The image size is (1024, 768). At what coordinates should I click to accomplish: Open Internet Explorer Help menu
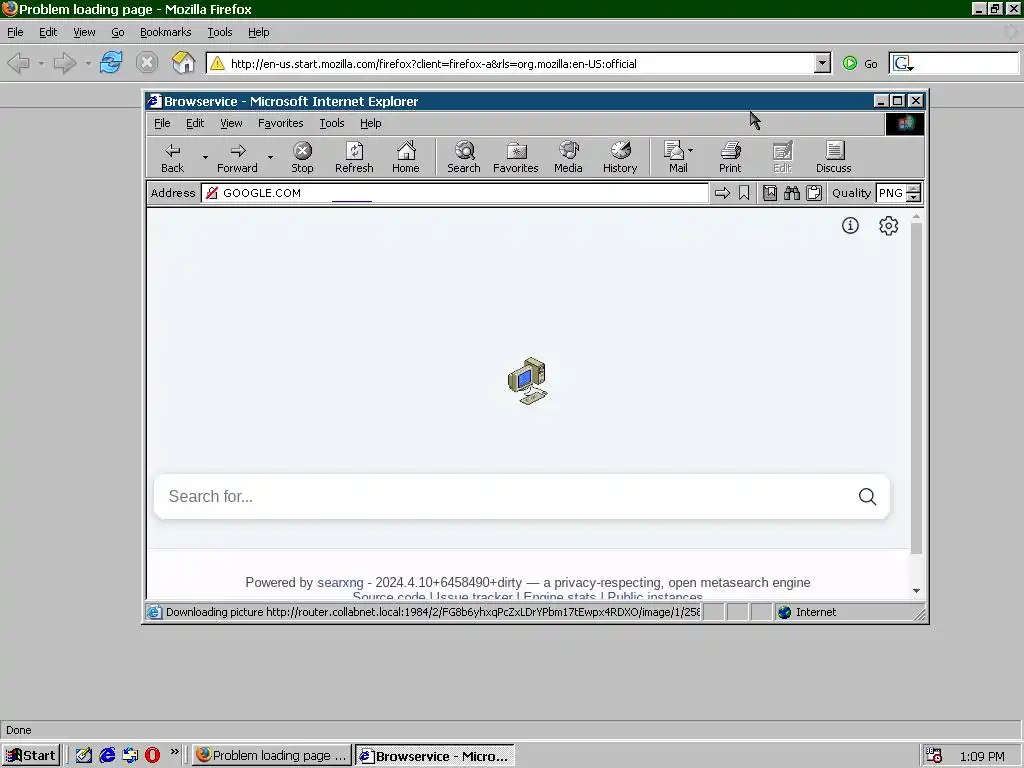(370, 123)
